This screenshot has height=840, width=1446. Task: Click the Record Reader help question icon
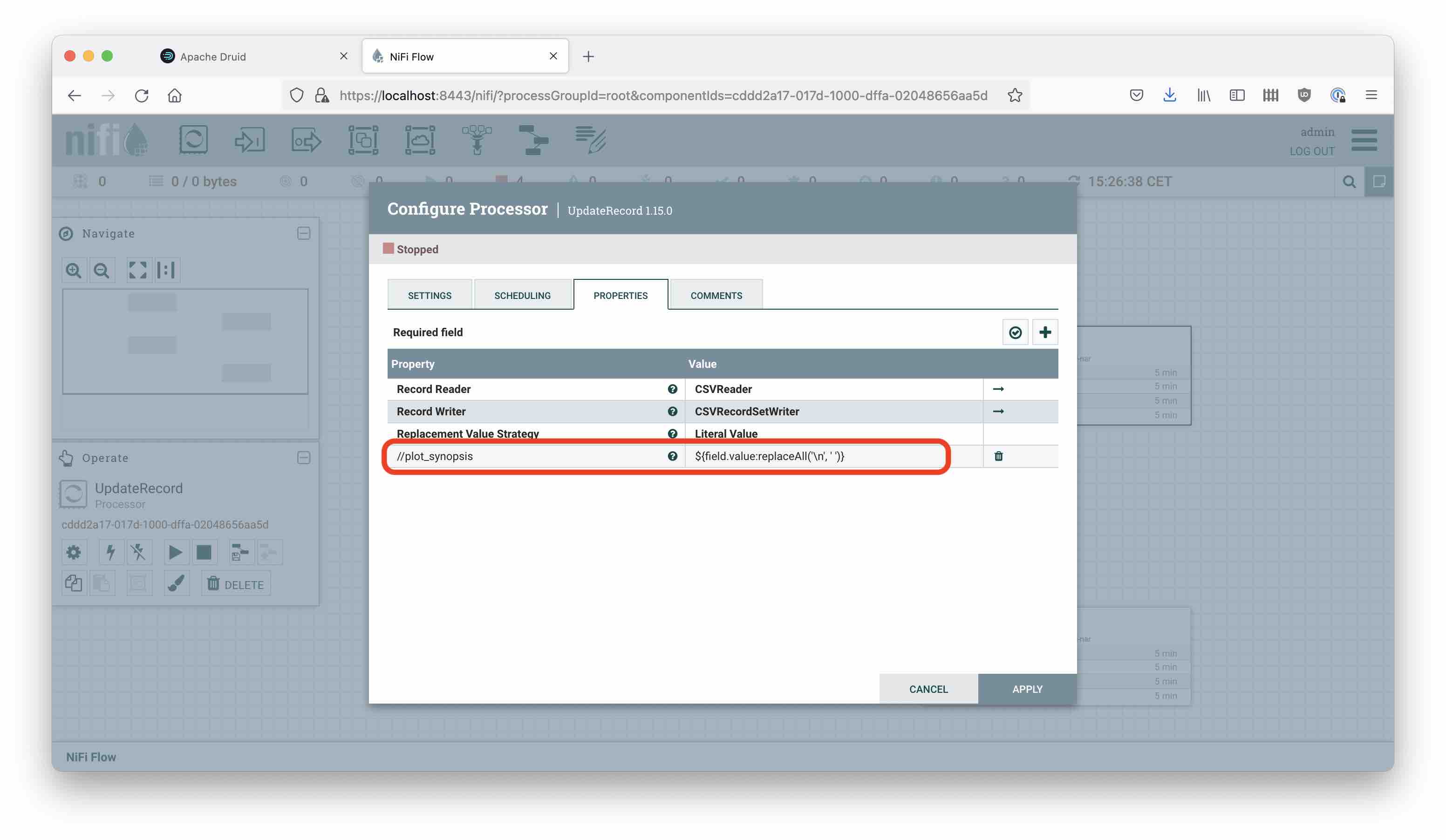pos(673,389)
